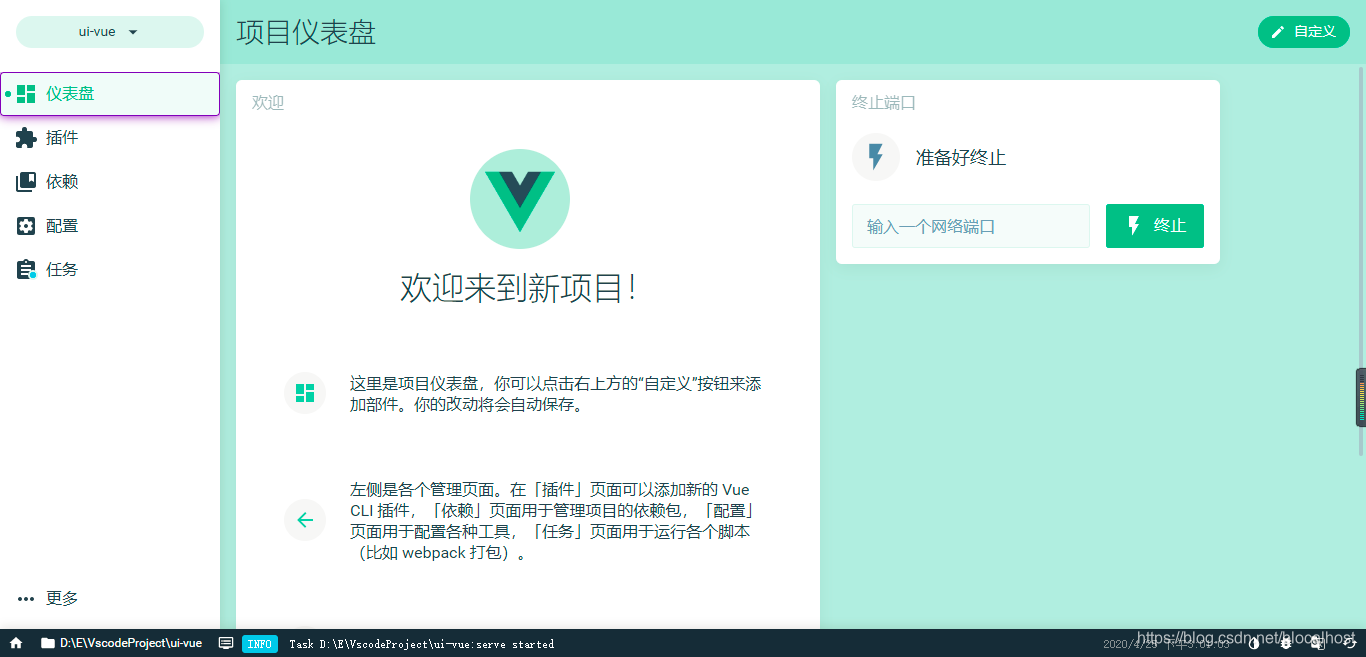Click the scrollbar handle on right edge
Screen dimensions: 1366x657
[1361, 398]
